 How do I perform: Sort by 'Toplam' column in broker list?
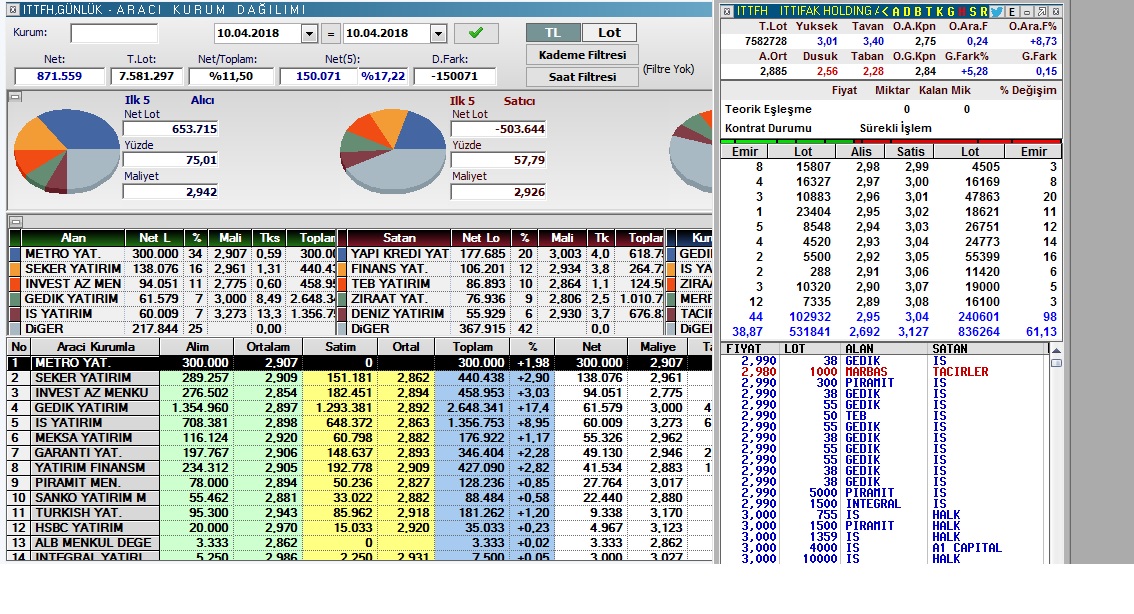click(472, 346)
